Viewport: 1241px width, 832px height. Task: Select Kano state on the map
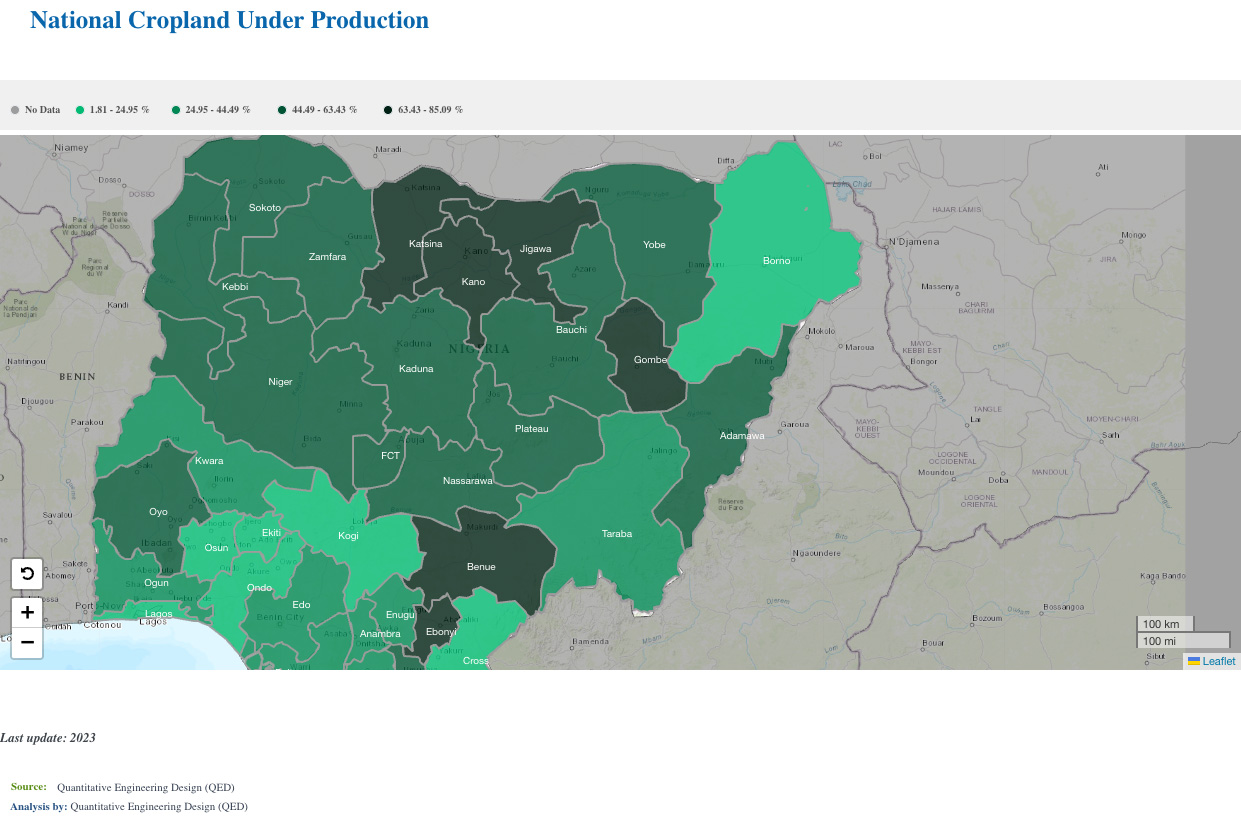(x=473, y=282)
